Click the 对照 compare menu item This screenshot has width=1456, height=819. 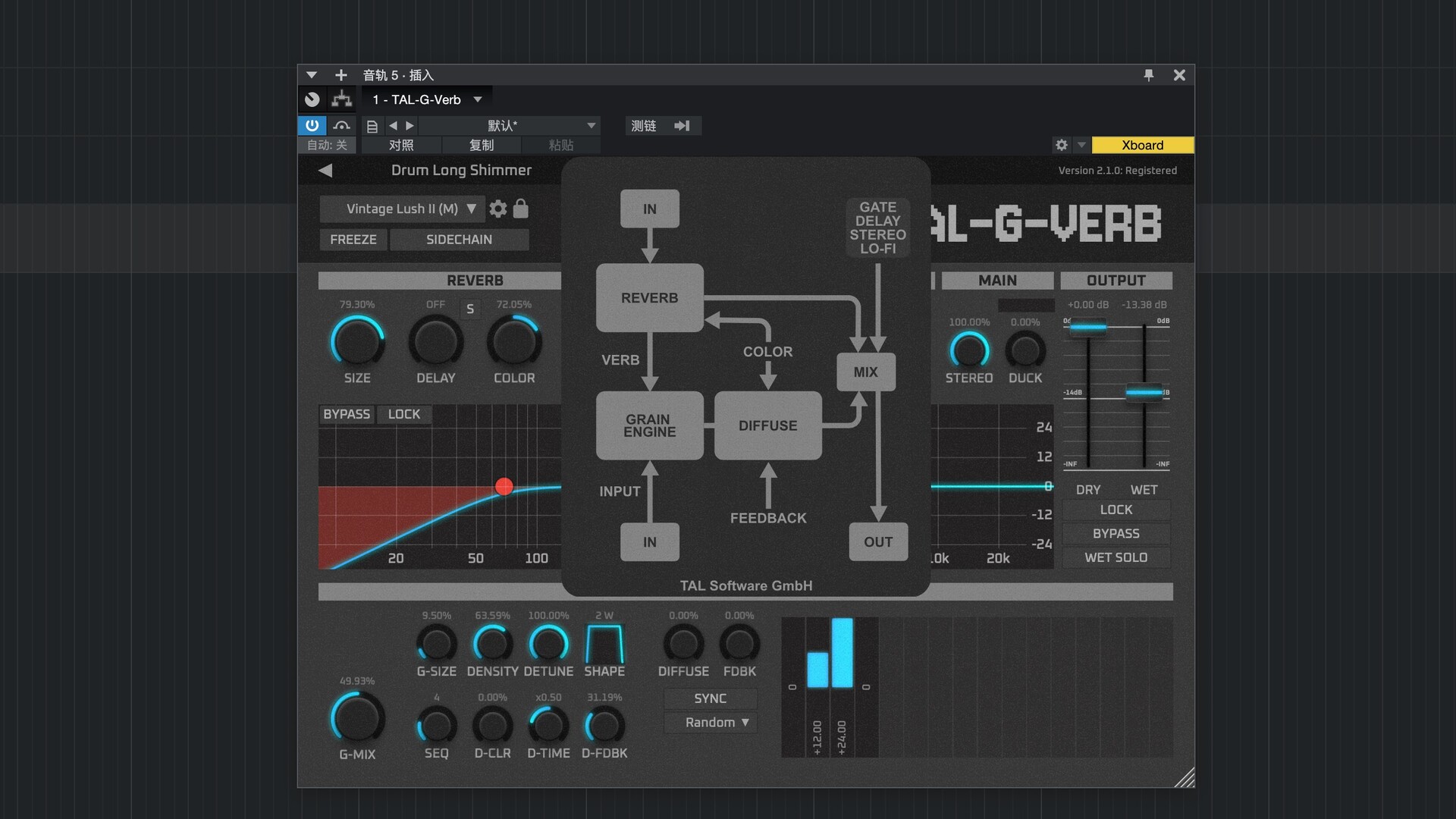point(401,145)
